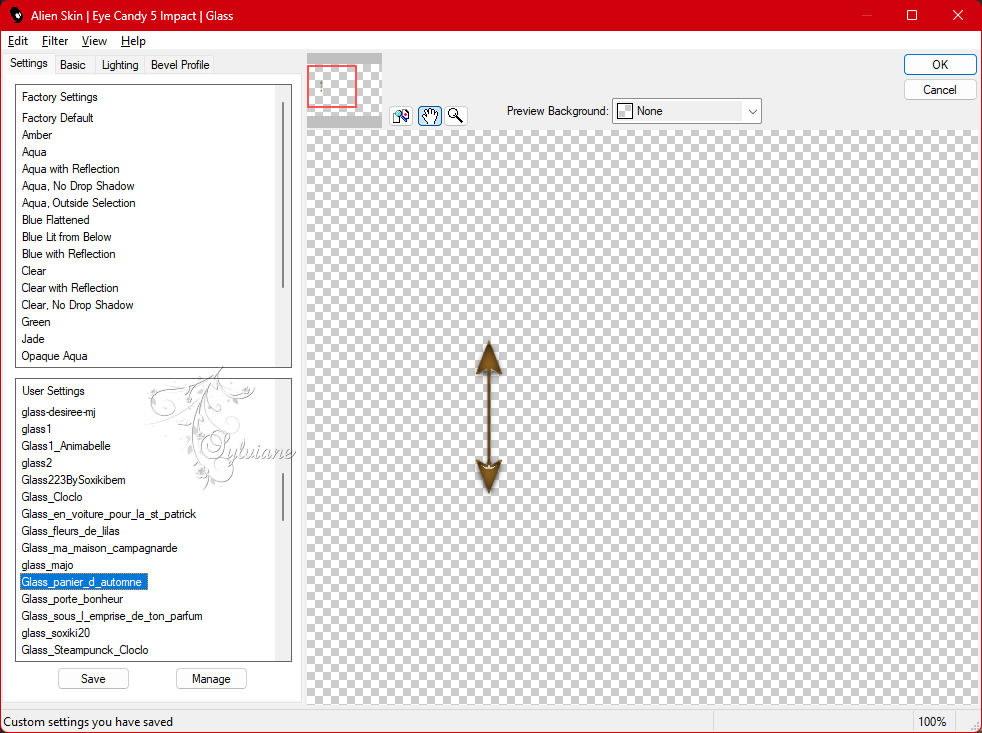Confirm with the OK button
Screen dimensions: 982x733
point(939,65)
